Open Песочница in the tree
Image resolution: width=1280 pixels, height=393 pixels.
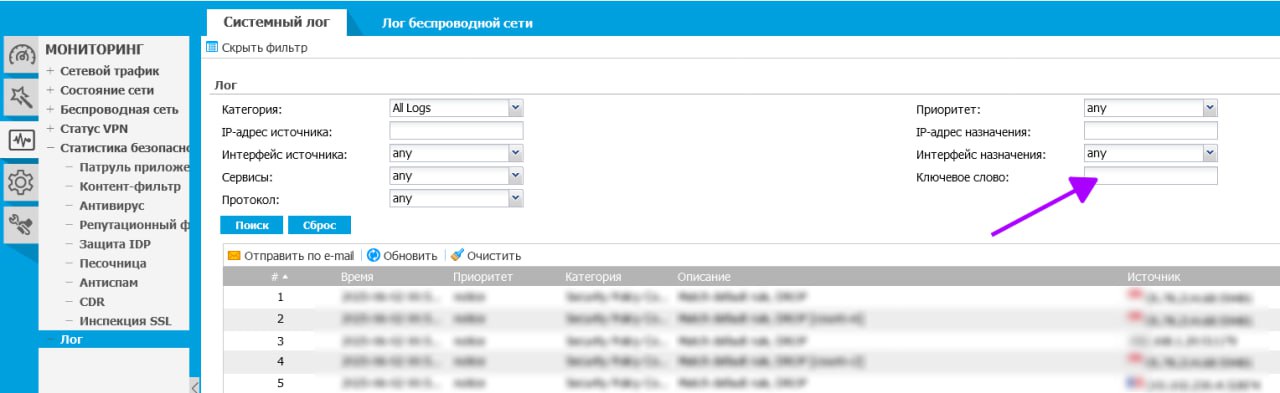tap(113, 263)
